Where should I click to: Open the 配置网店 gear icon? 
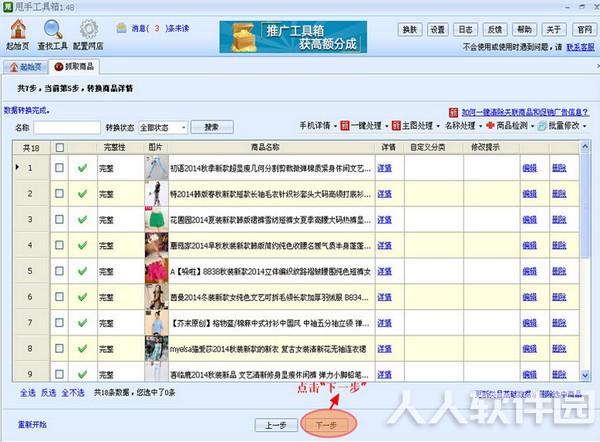click(x=88, y=35)
